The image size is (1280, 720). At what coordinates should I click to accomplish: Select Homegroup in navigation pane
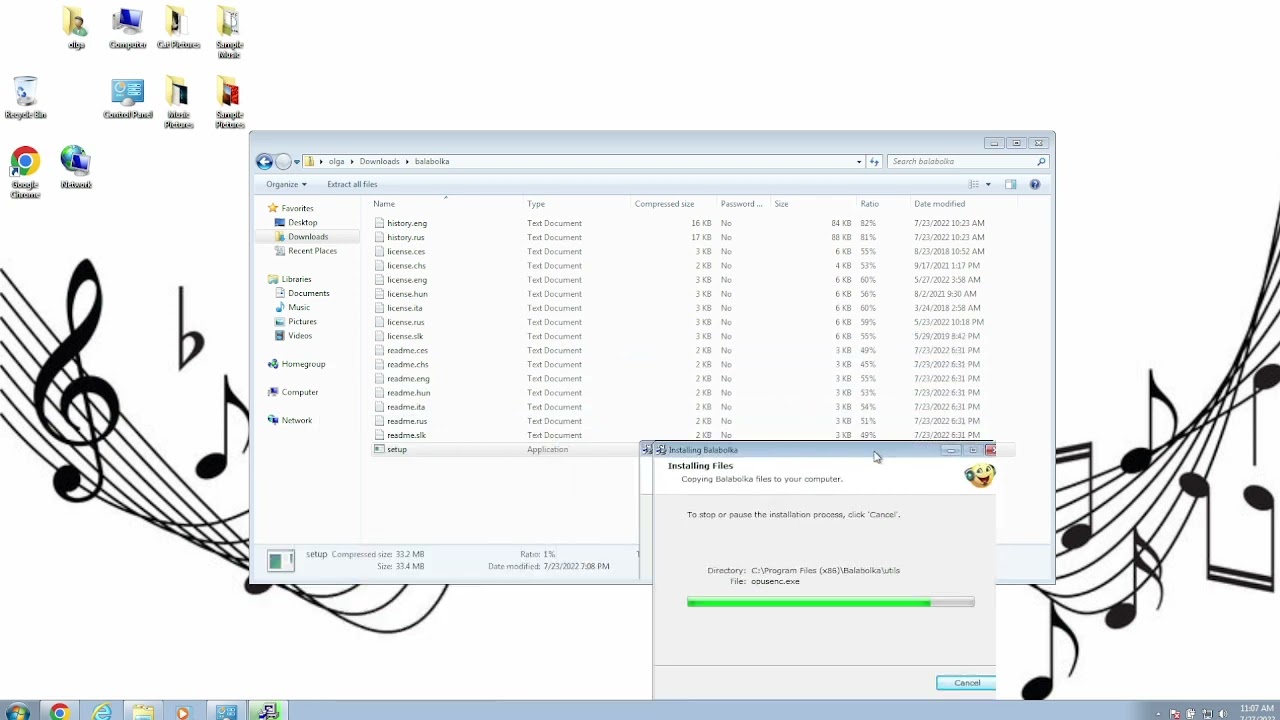tap(303, 364)
